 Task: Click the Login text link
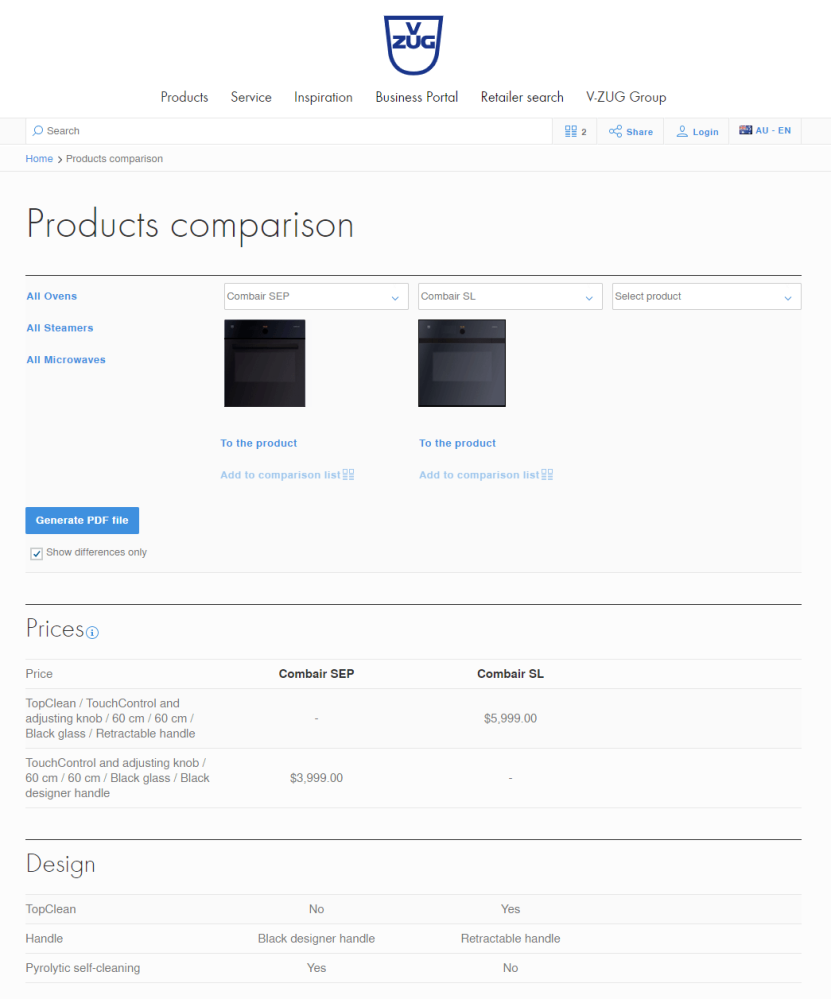coord(705,132)
